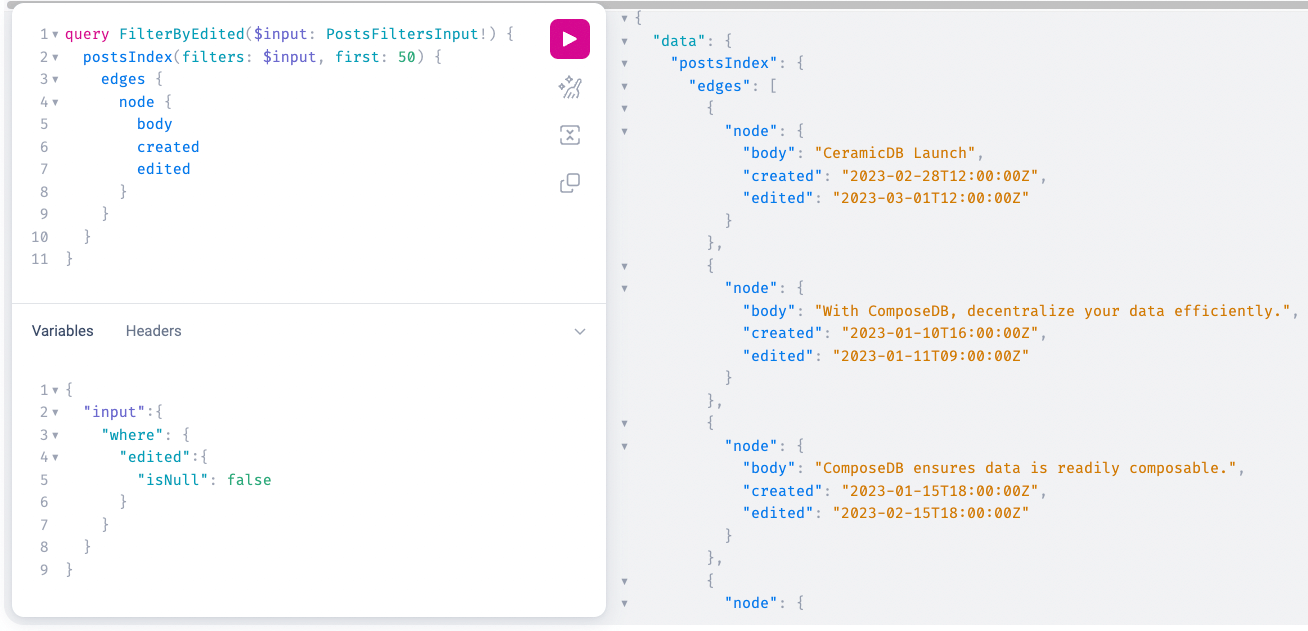Collapse the "postsIndex" object in results

[625, 63]
